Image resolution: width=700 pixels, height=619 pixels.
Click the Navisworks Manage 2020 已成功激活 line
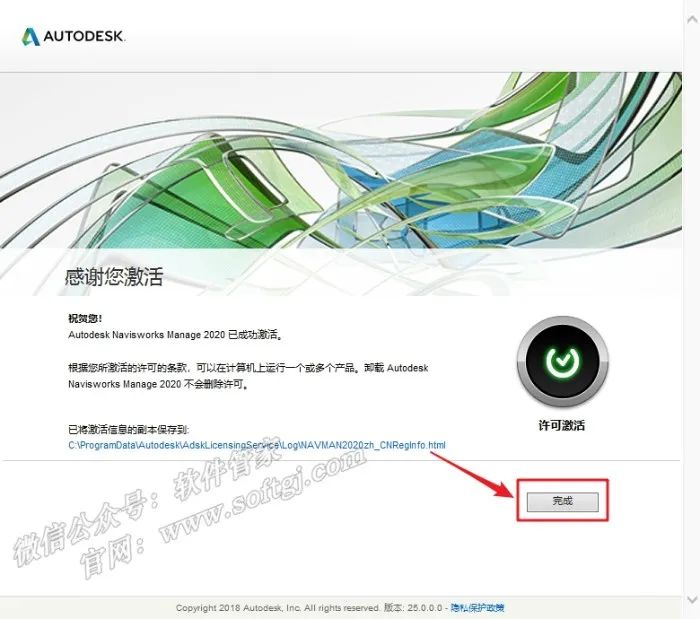tap(175, 334)
